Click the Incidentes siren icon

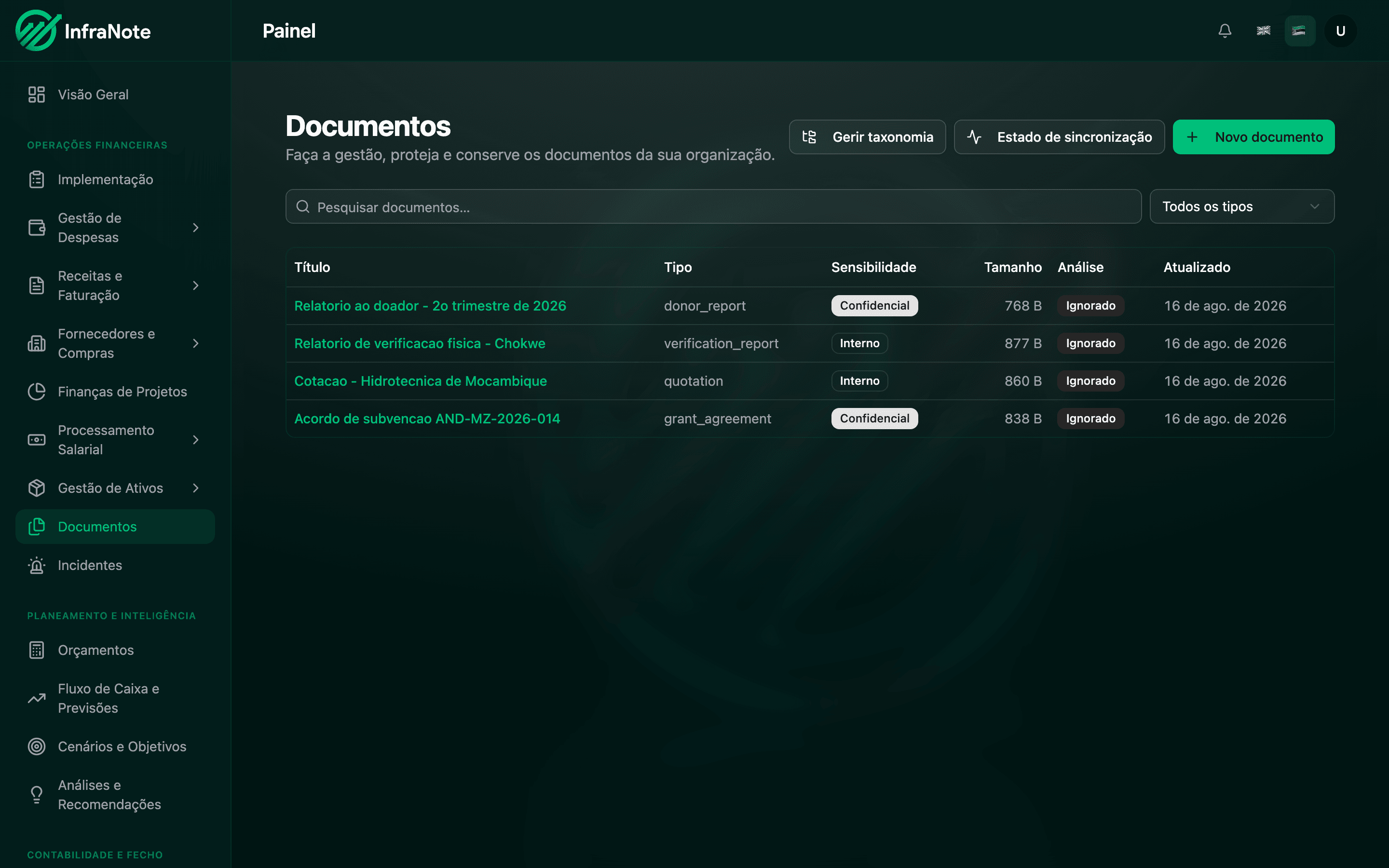pos(37,565)
